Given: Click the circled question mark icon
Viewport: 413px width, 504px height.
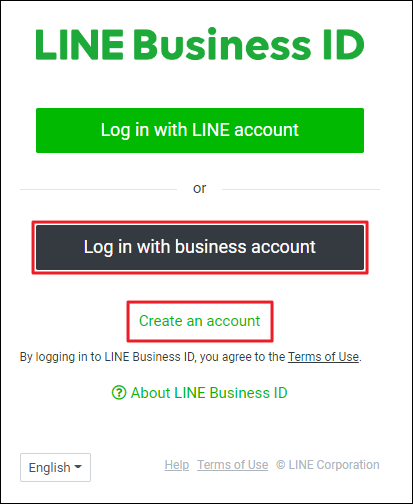Looking at the screenshot, I should coord(119,393).
